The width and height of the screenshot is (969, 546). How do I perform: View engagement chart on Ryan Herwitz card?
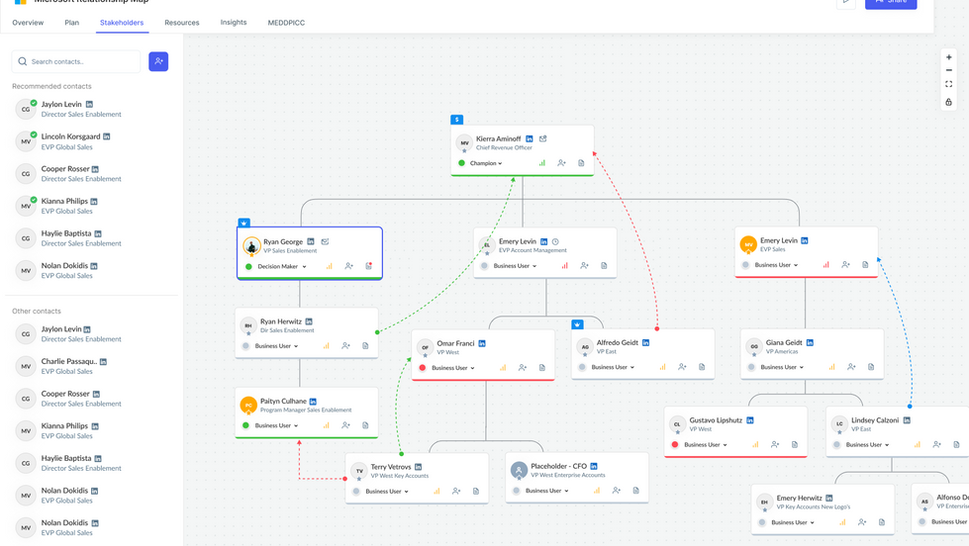tap(326, 346)
